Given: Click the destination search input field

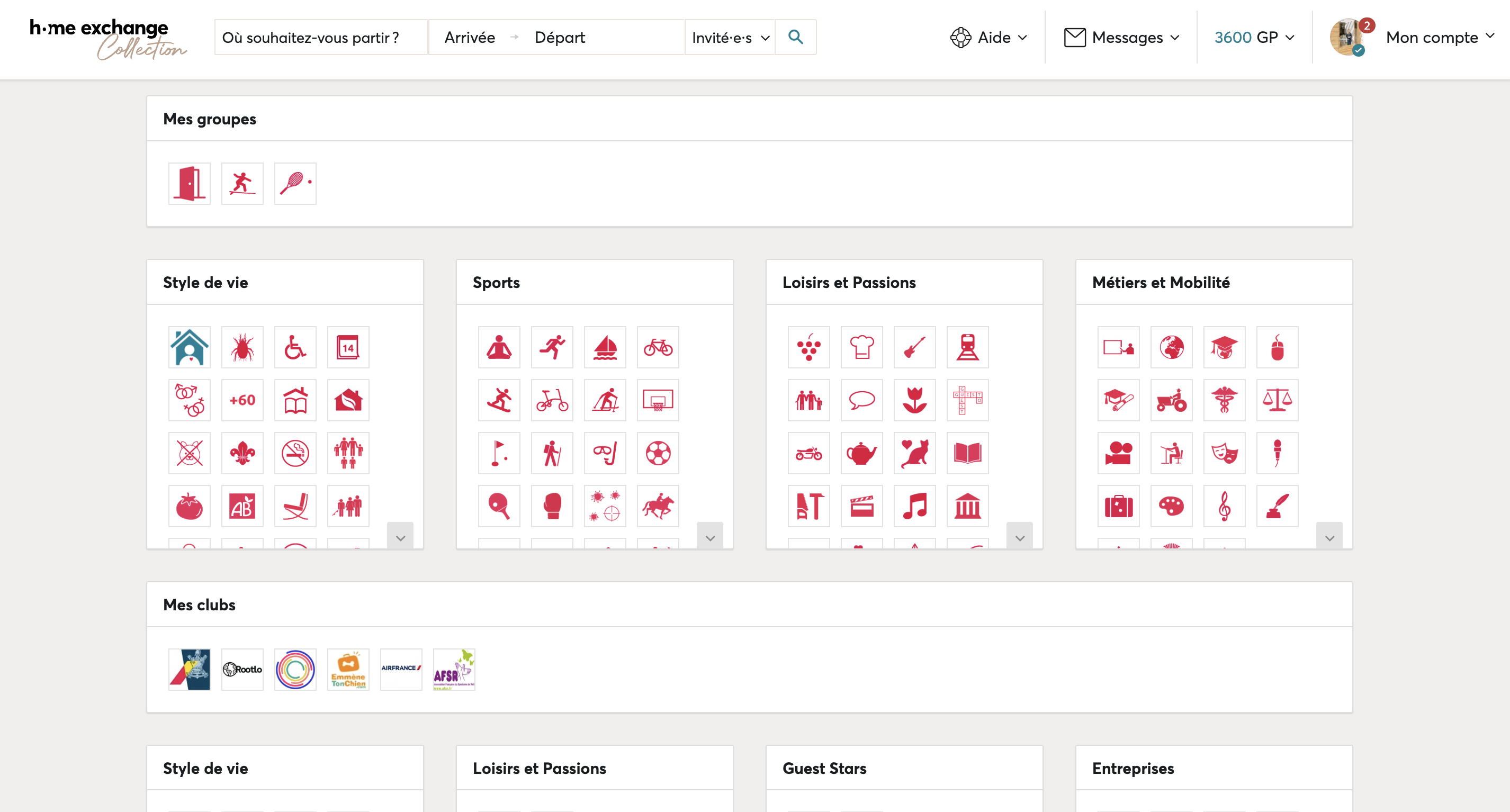Looking at the screenshot, I should [x=321, y=38].
